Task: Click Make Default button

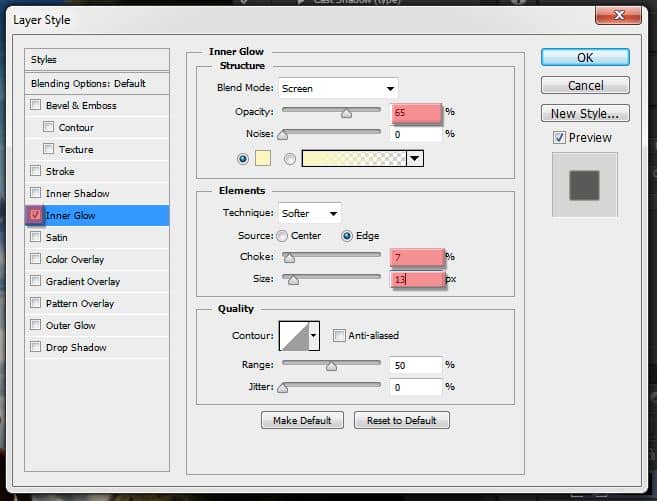Action: click(x=302, y=420)
